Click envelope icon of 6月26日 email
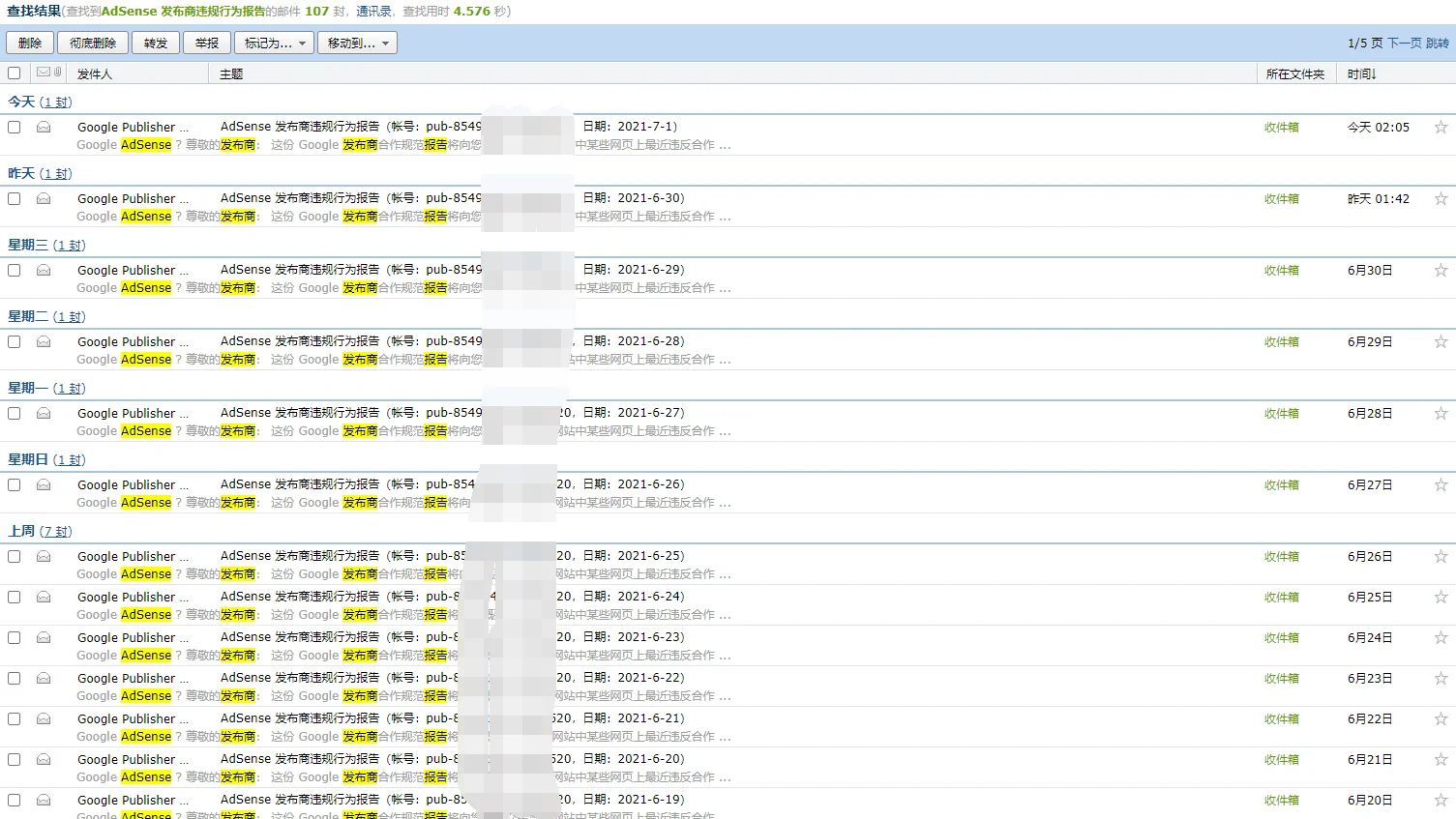1456x819 pixels. 44,556
